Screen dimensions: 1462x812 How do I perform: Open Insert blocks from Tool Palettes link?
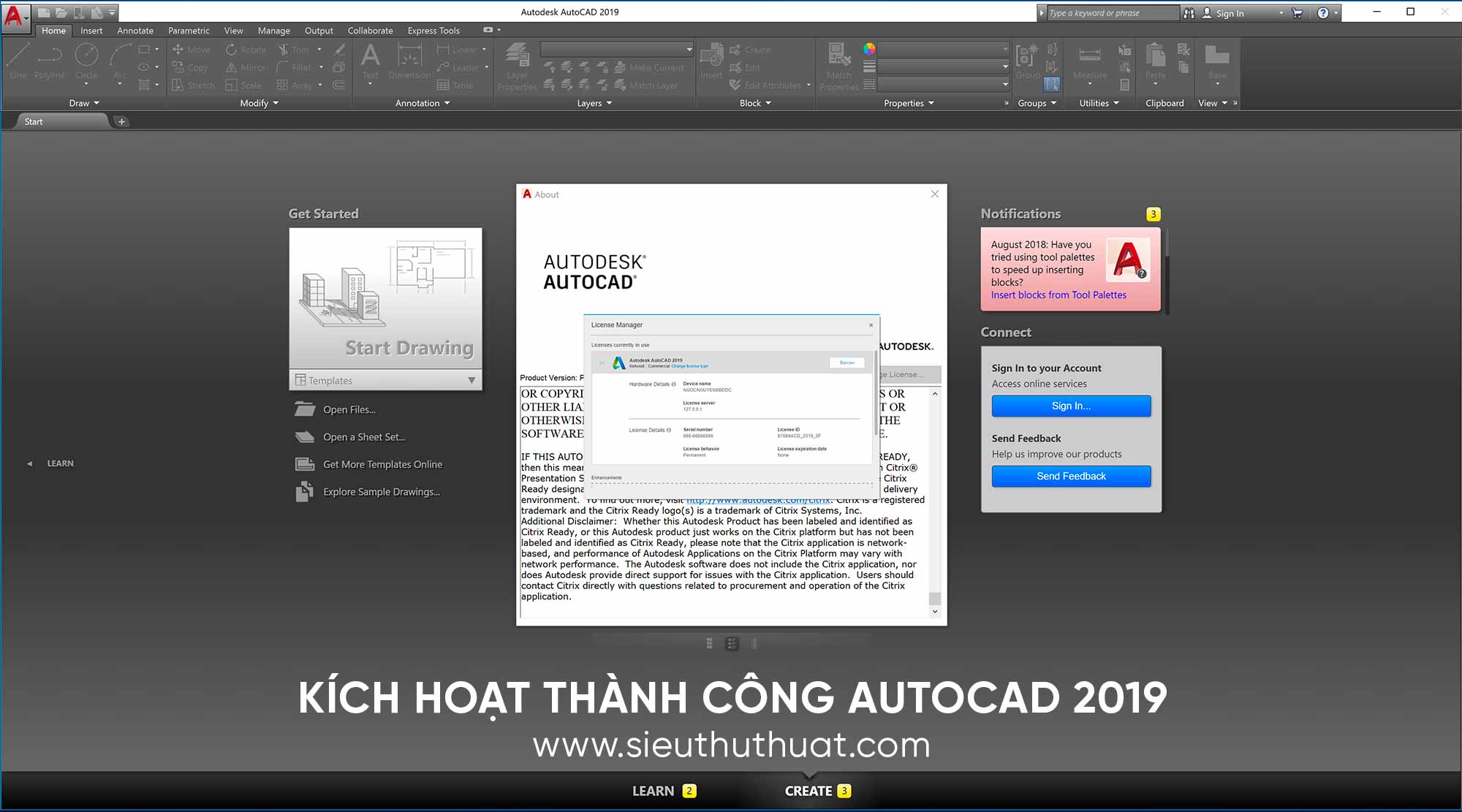1058,295
